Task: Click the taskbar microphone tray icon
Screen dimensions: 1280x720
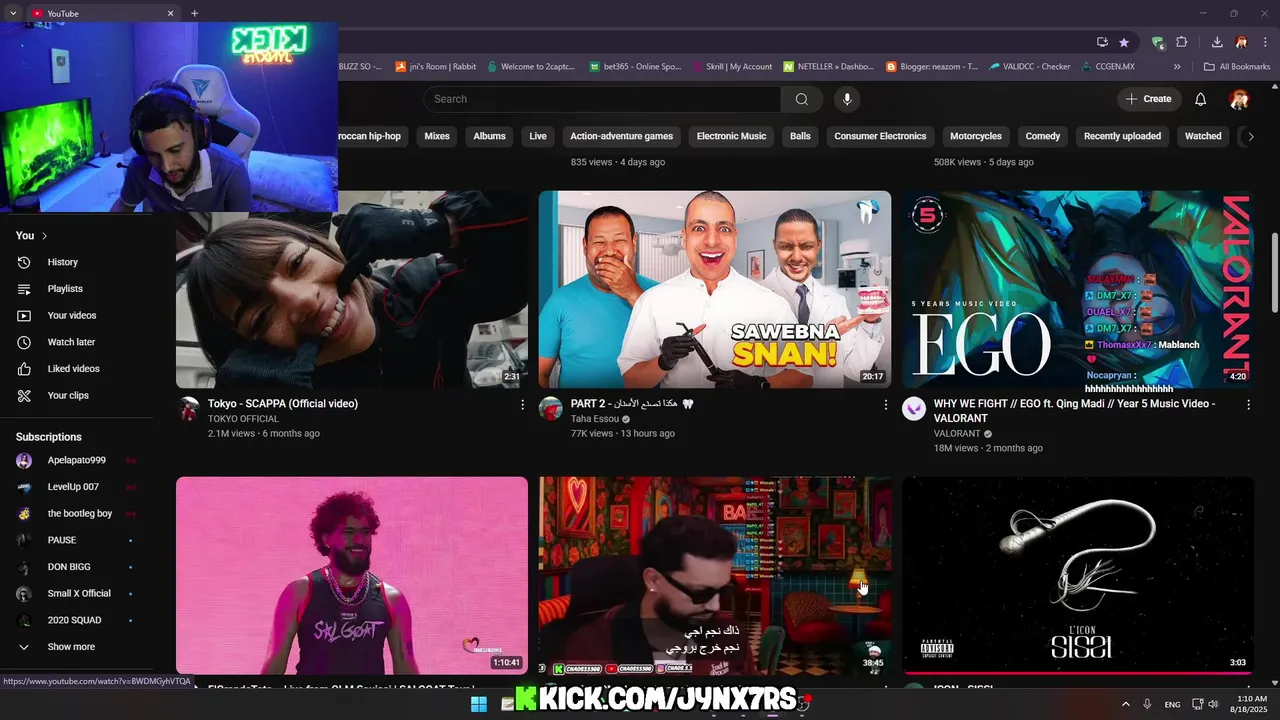Action: [1147, 705]
